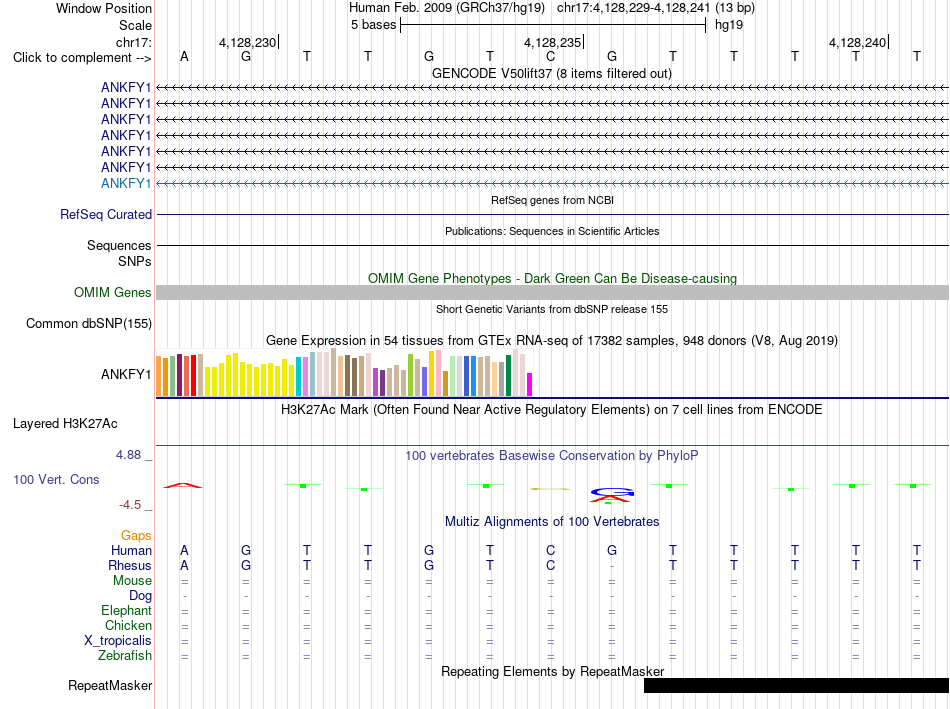Click the 'GENCODE V50lift37 (8 items filtered out)' title
Viewport: 950px width, 709px height.
pyautogui.click(x=552, y=73)
